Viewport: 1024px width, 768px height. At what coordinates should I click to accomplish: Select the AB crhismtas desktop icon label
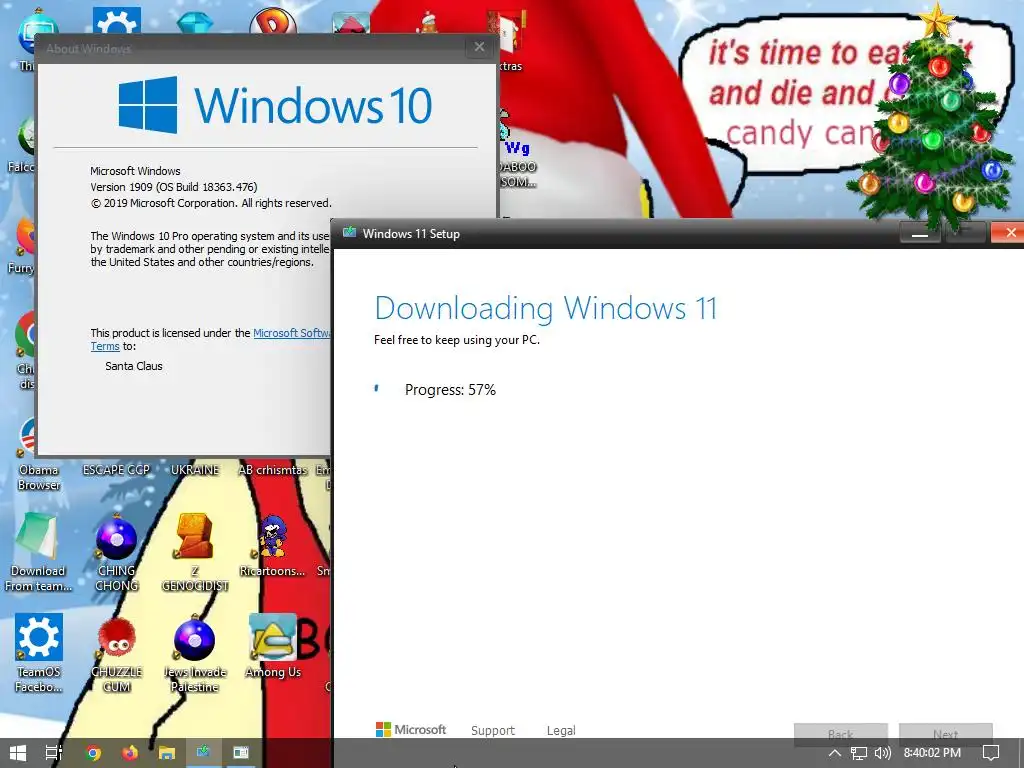point(272,470)
